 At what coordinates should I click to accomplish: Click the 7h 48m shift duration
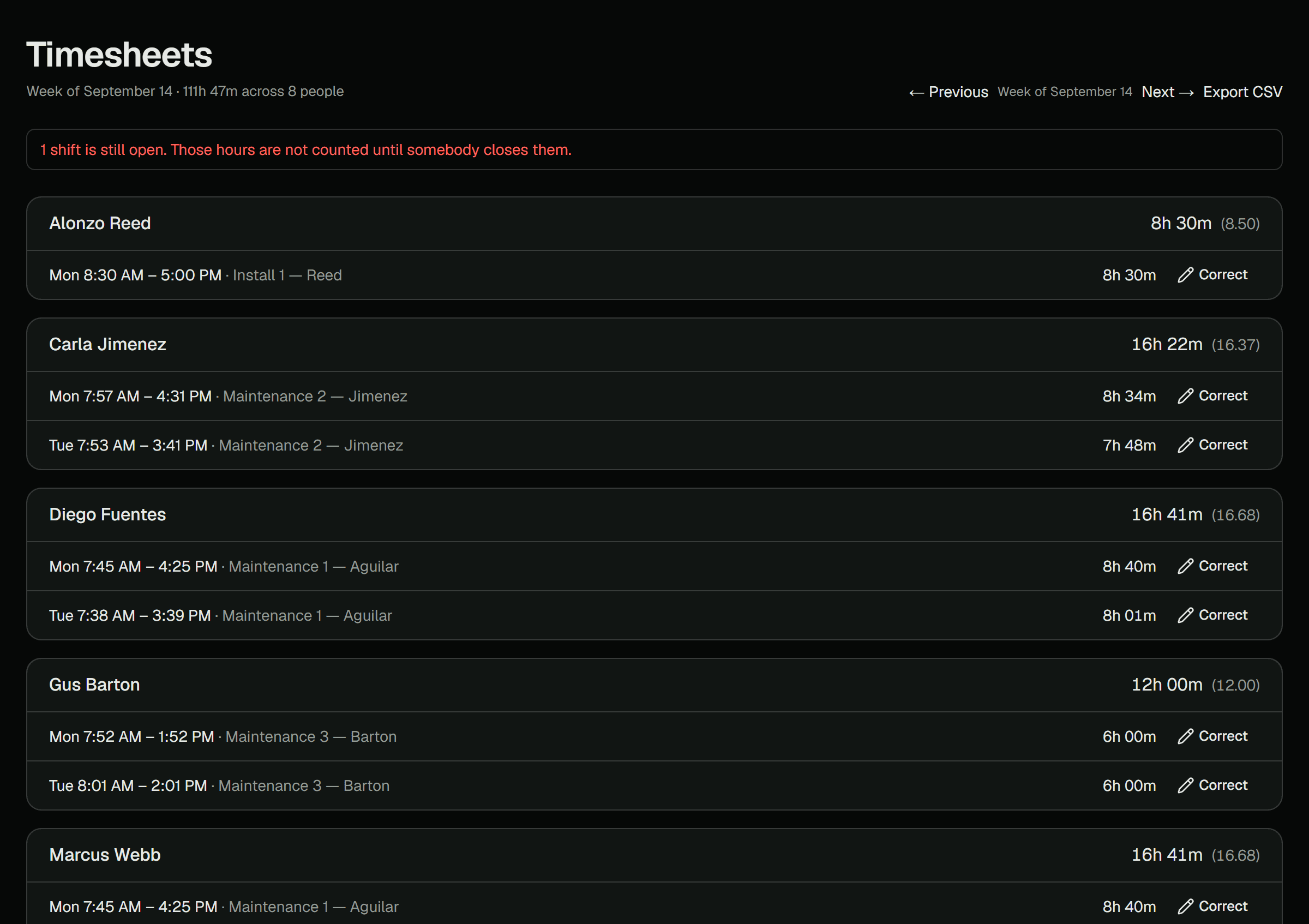click(1129, 445)
